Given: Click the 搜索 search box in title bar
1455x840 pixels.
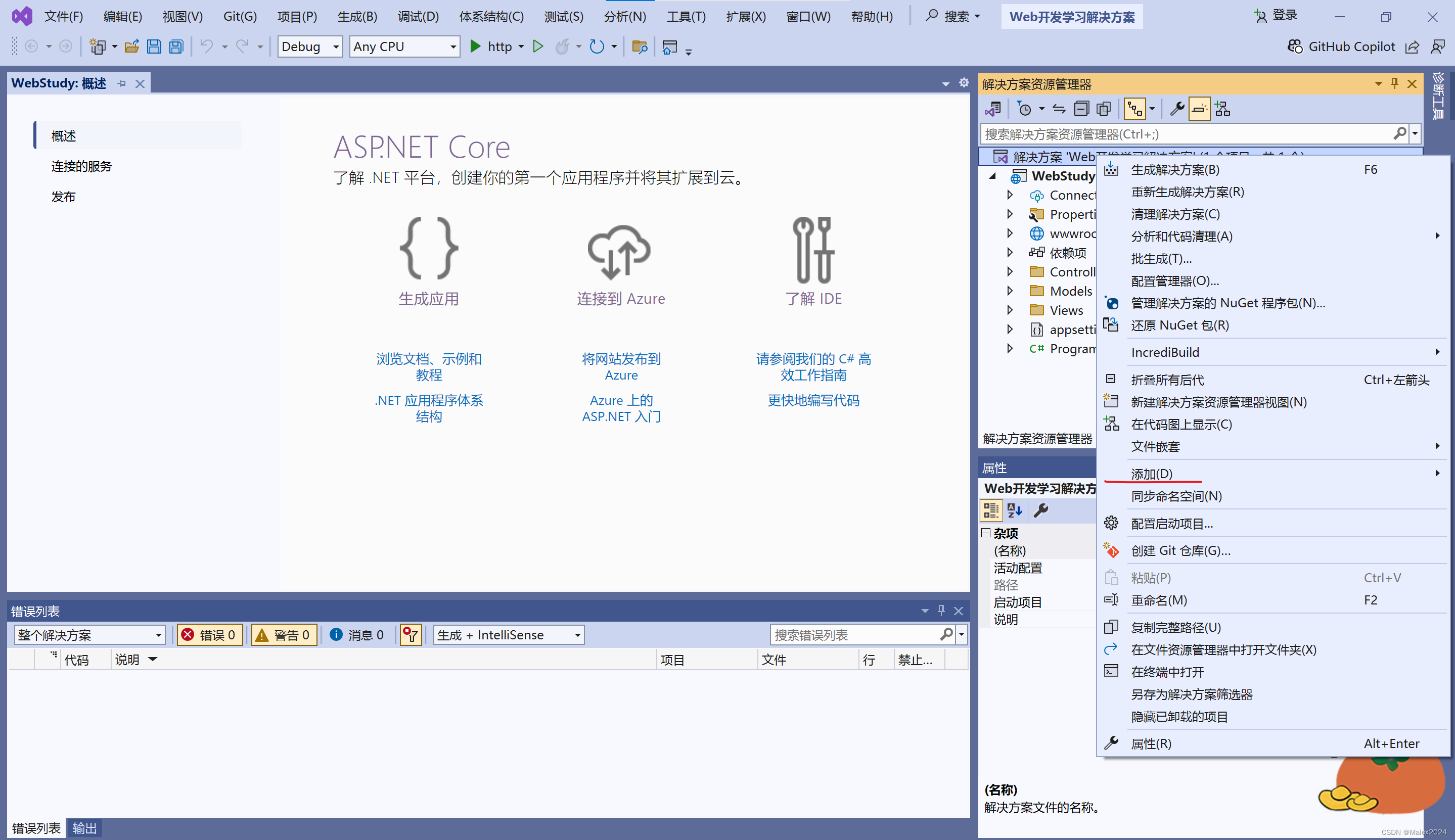Looking at the screenshot, I should pyautogui.click(x=952, y=16).
